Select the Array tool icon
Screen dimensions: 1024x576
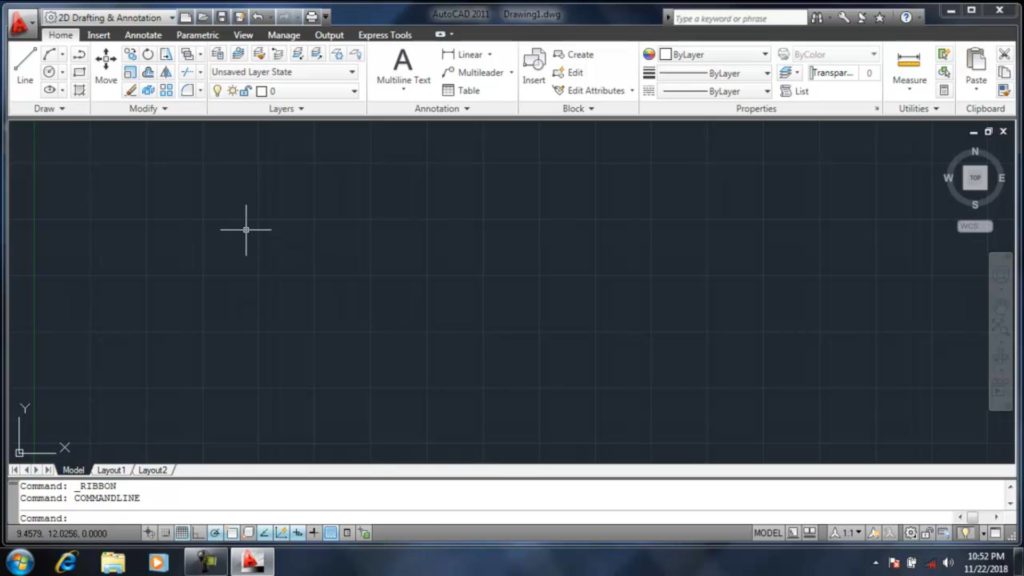tap(166, 91)
